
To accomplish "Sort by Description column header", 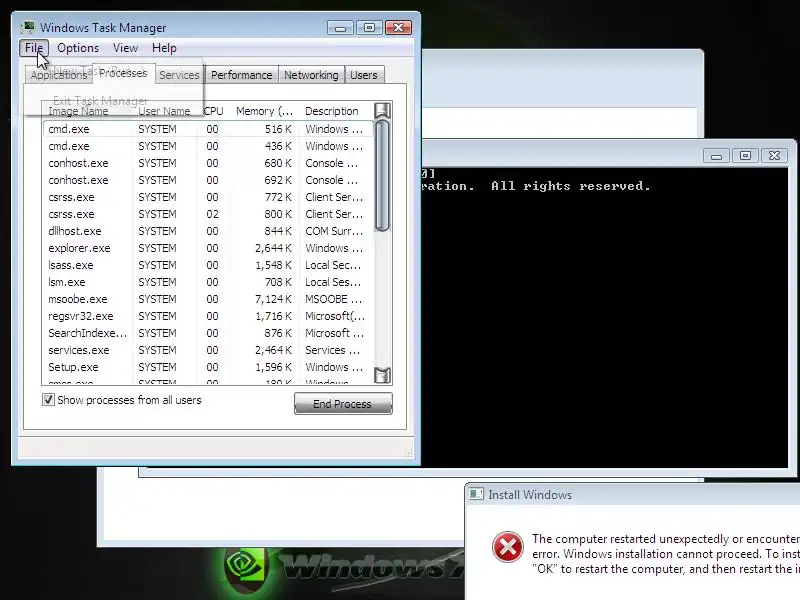I will (x=336, y=111).
